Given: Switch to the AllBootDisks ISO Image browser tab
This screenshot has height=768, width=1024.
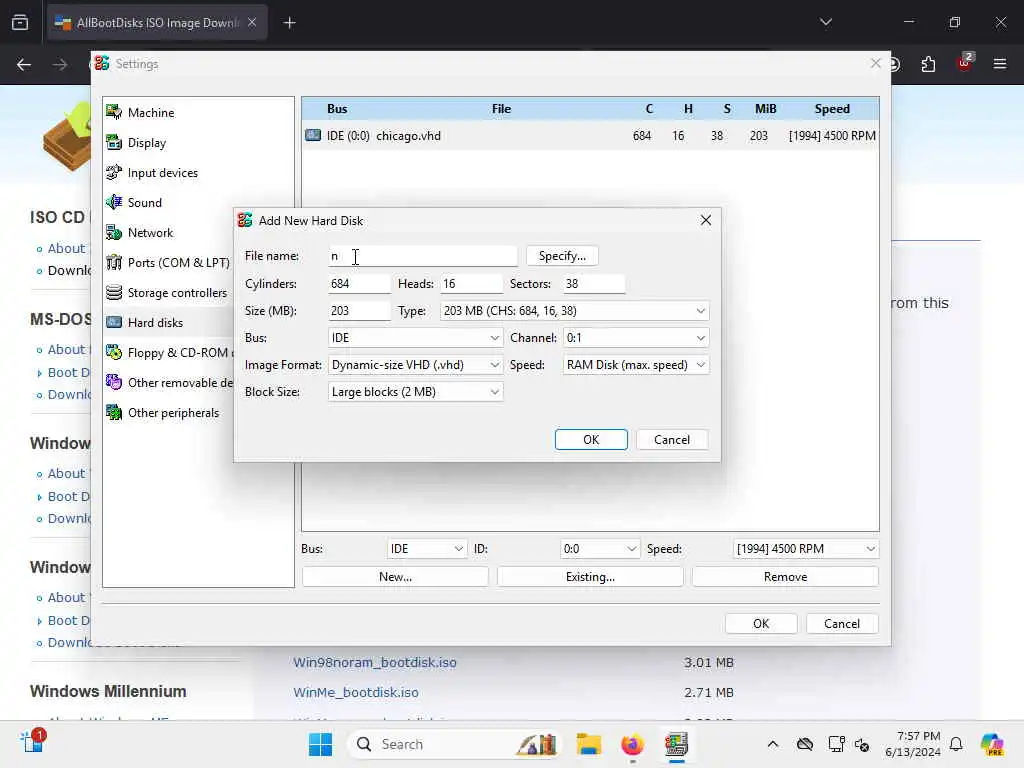Looking at the screenshot, I should pos(157,23).
